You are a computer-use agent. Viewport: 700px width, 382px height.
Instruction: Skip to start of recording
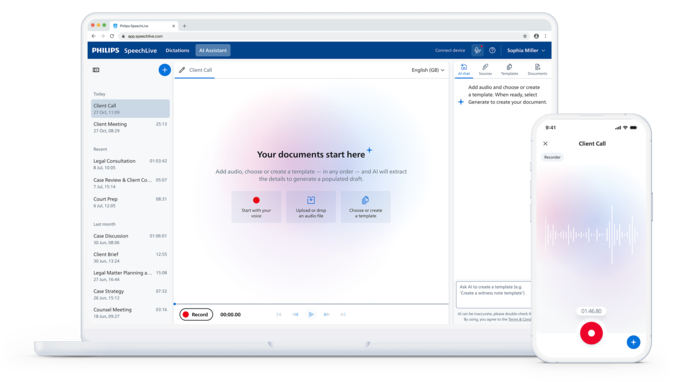pos(279,315)
